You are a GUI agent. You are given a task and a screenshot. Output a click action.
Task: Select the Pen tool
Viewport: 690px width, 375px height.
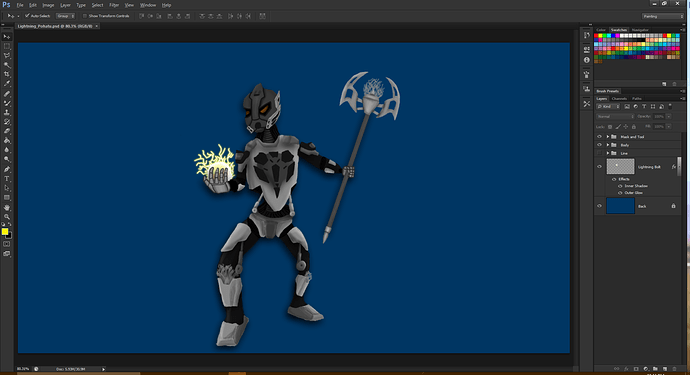[7, 169]
